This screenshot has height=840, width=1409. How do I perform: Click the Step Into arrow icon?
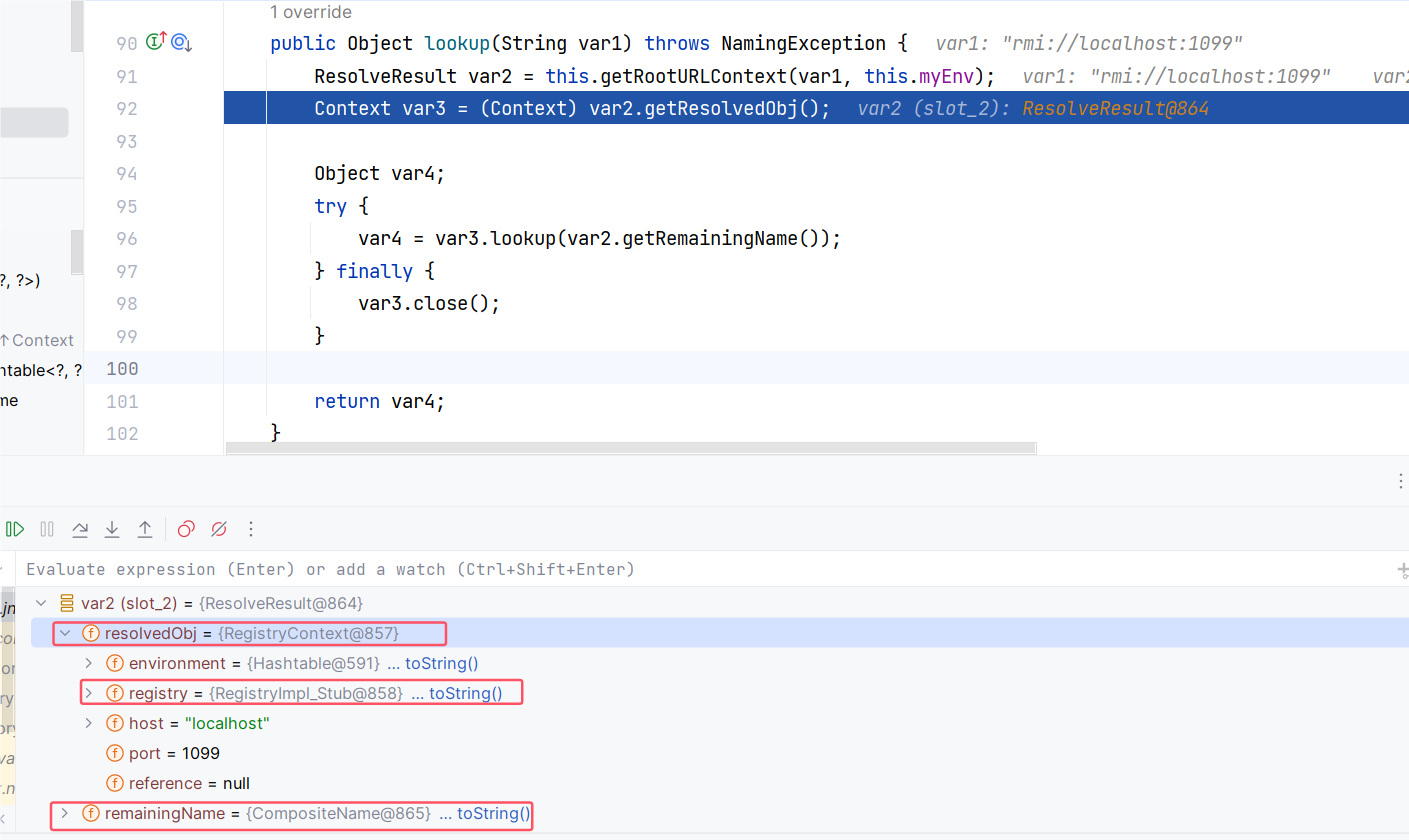[x=112, y=529]
